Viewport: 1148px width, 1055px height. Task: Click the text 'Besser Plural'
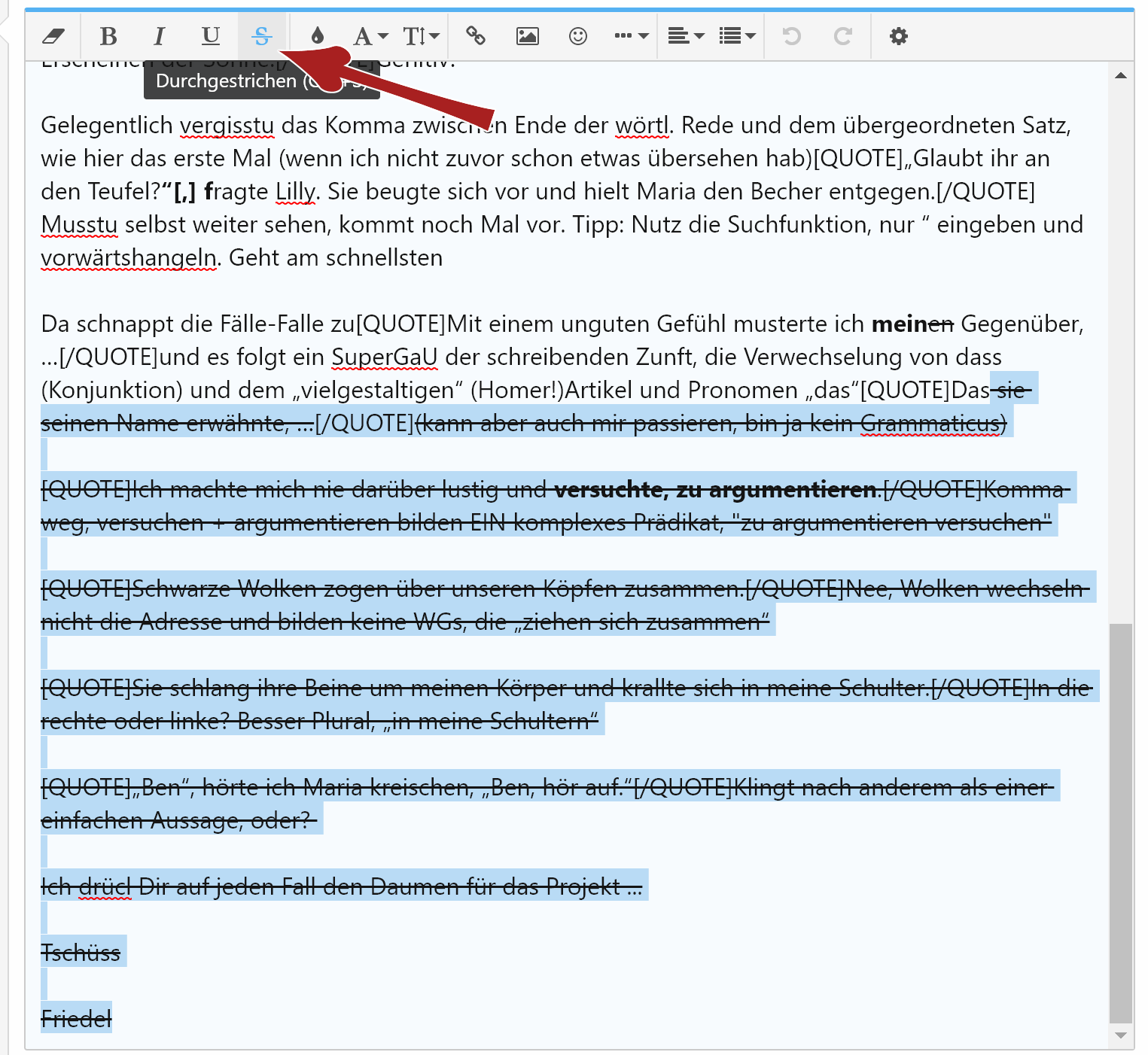click(x=306, y=721)
